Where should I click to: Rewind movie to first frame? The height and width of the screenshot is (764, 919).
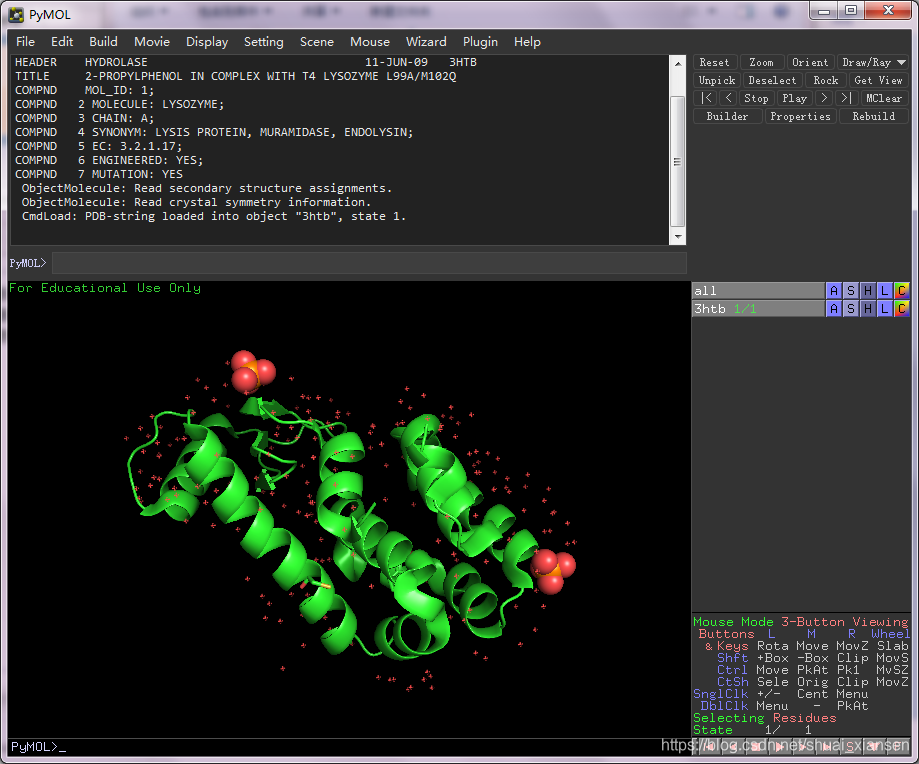[x=706, y=98]
